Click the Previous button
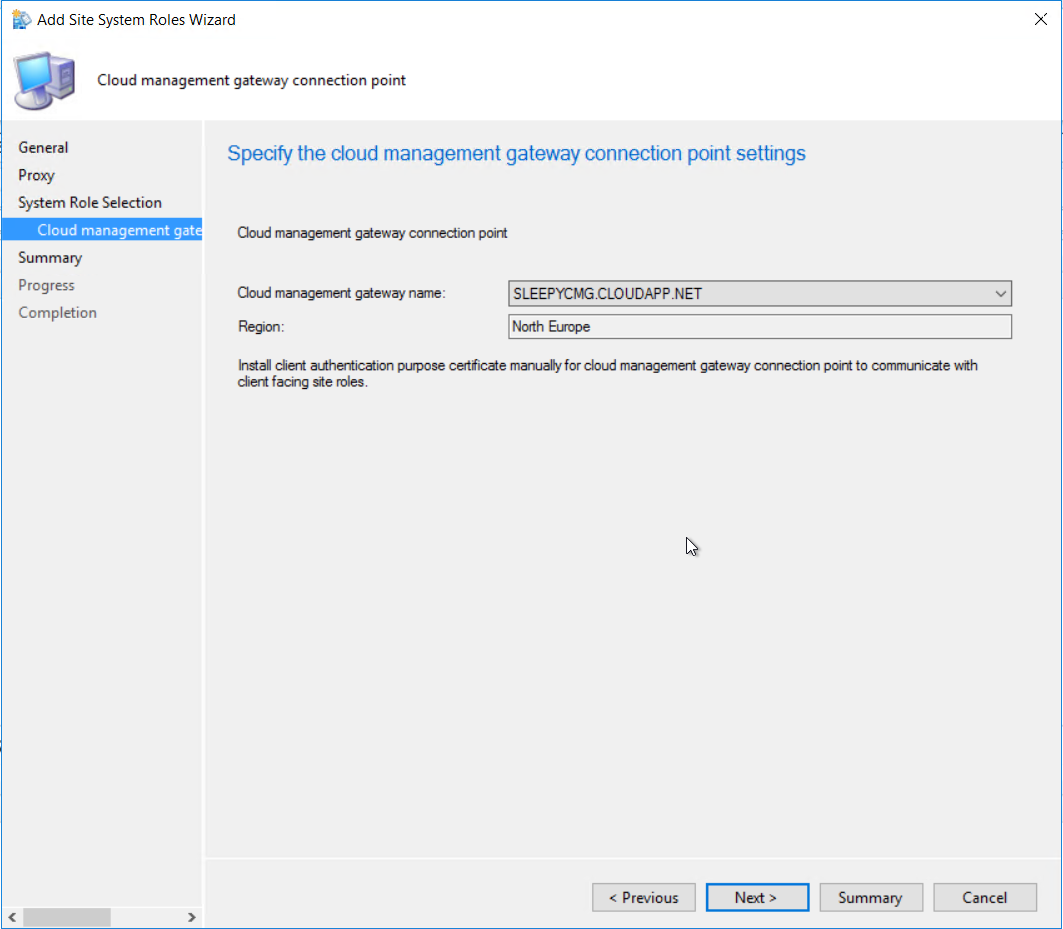Viewport: 1063px width, 929px height. point(643,897)
